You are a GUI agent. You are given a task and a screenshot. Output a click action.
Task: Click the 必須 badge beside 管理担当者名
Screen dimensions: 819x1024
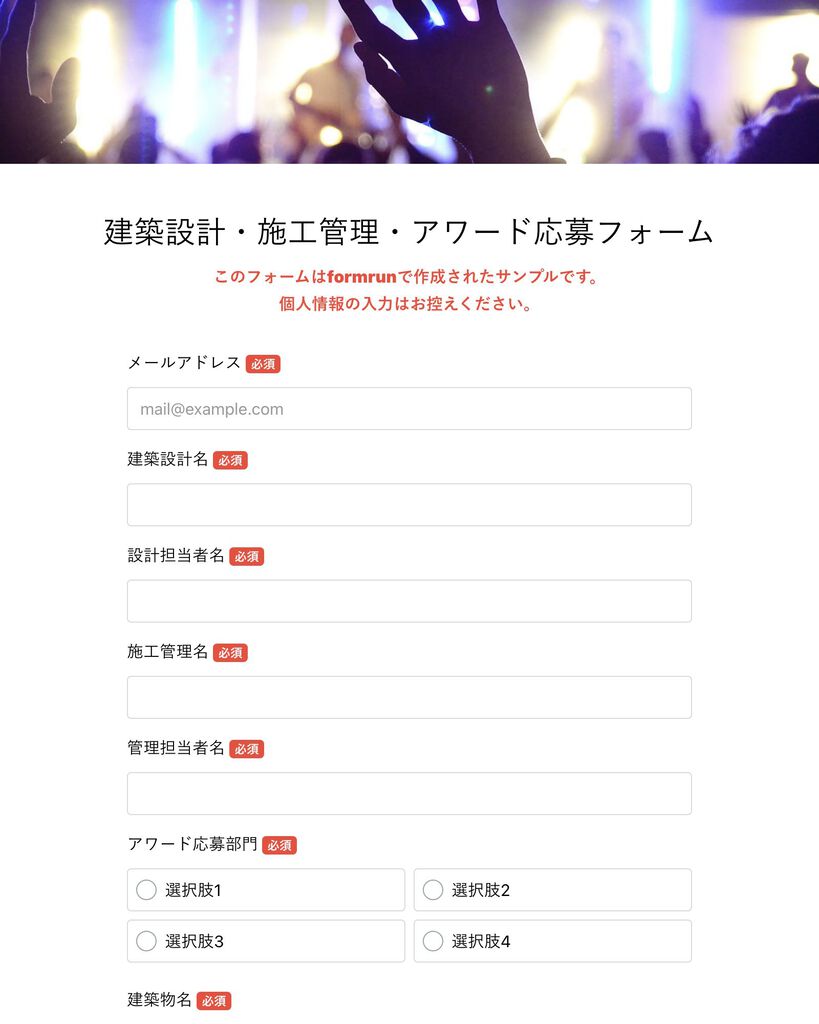pos(246,749)
